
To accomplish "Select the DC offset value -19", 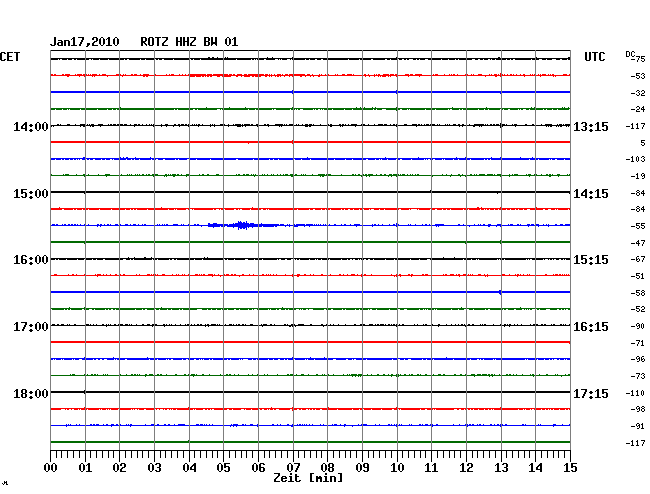I will [x=638, y=176].
